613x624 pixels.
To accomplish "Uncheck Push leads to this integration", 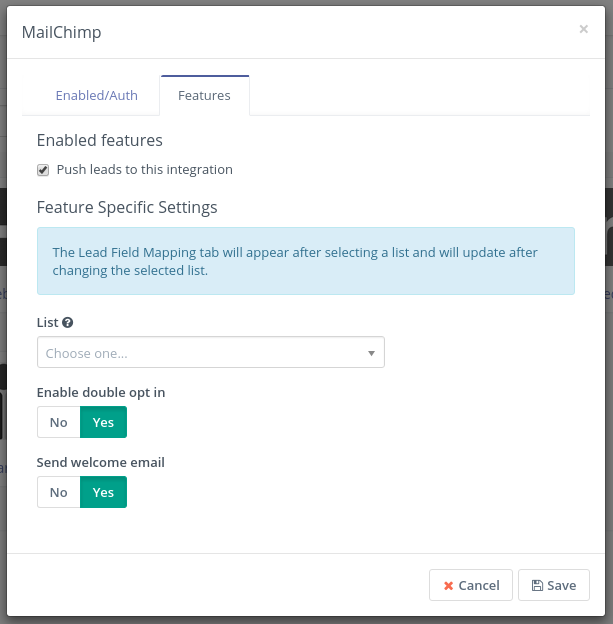I will pos(43,170).
